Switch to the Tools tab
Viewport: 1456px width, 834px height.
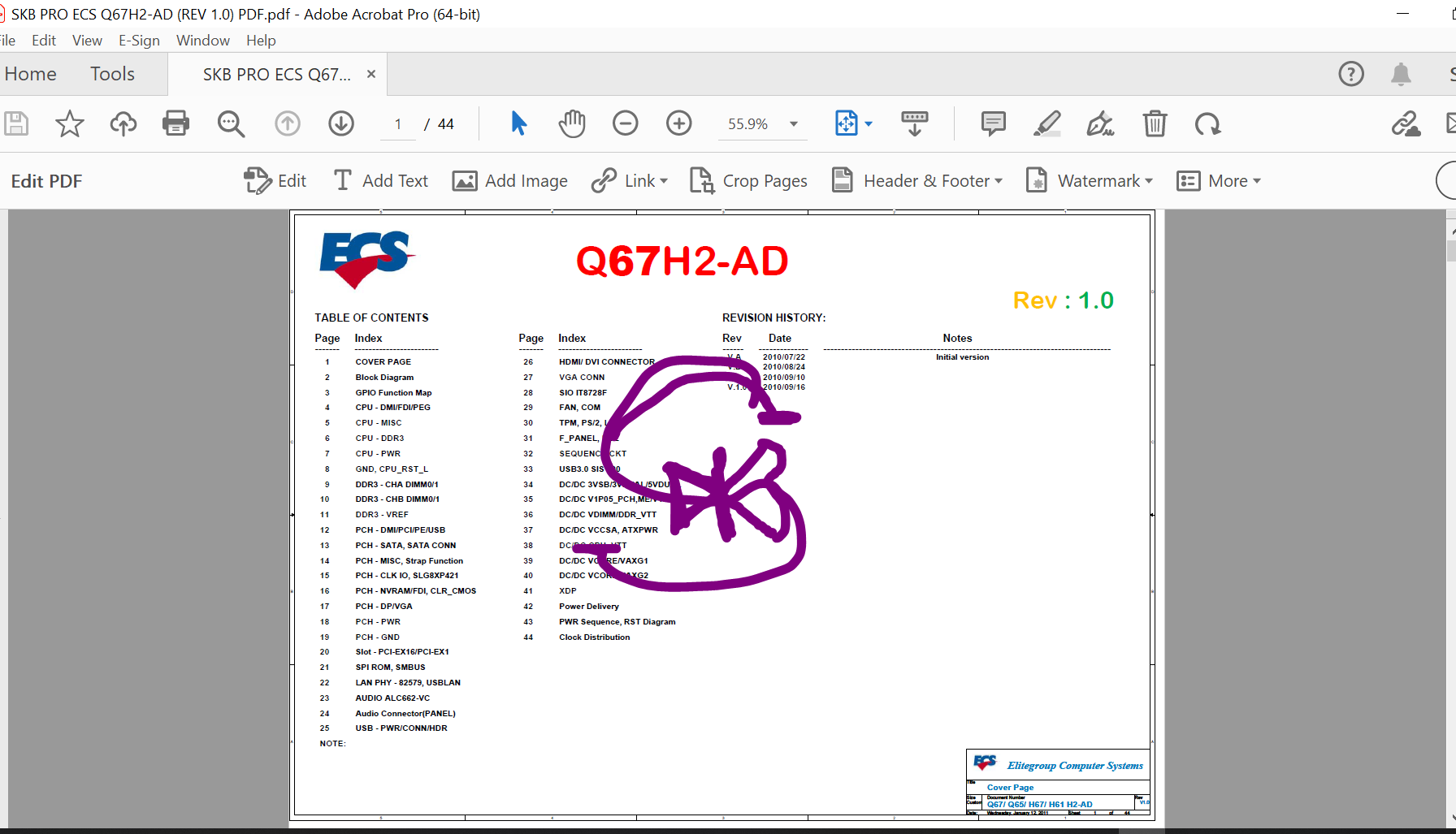[x=112, y=74]
